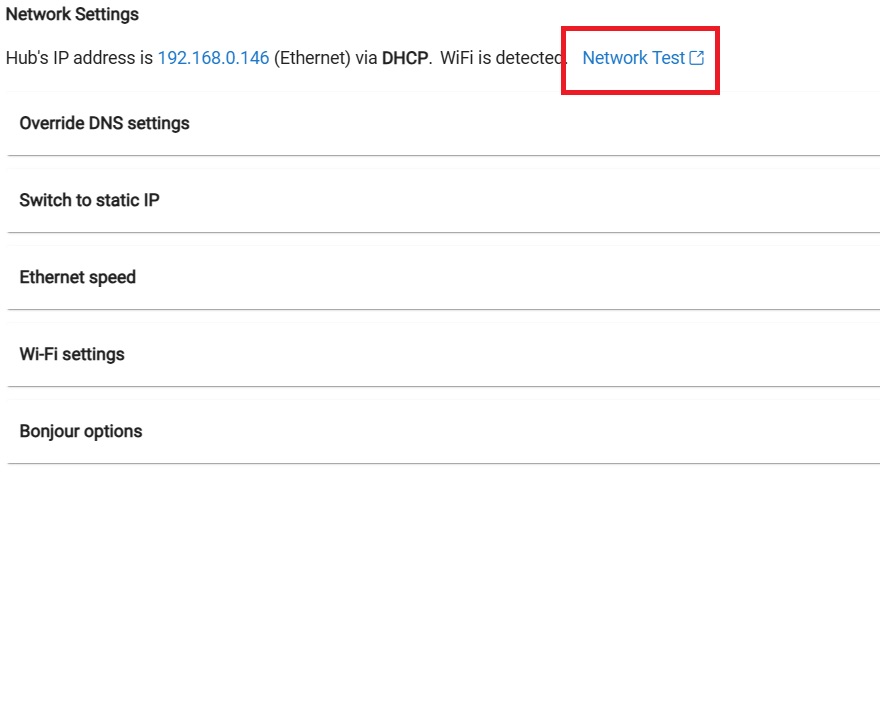Expand the Wi-Fi settings section
This screenshot has width=880, height=705.
pos(443,354)
